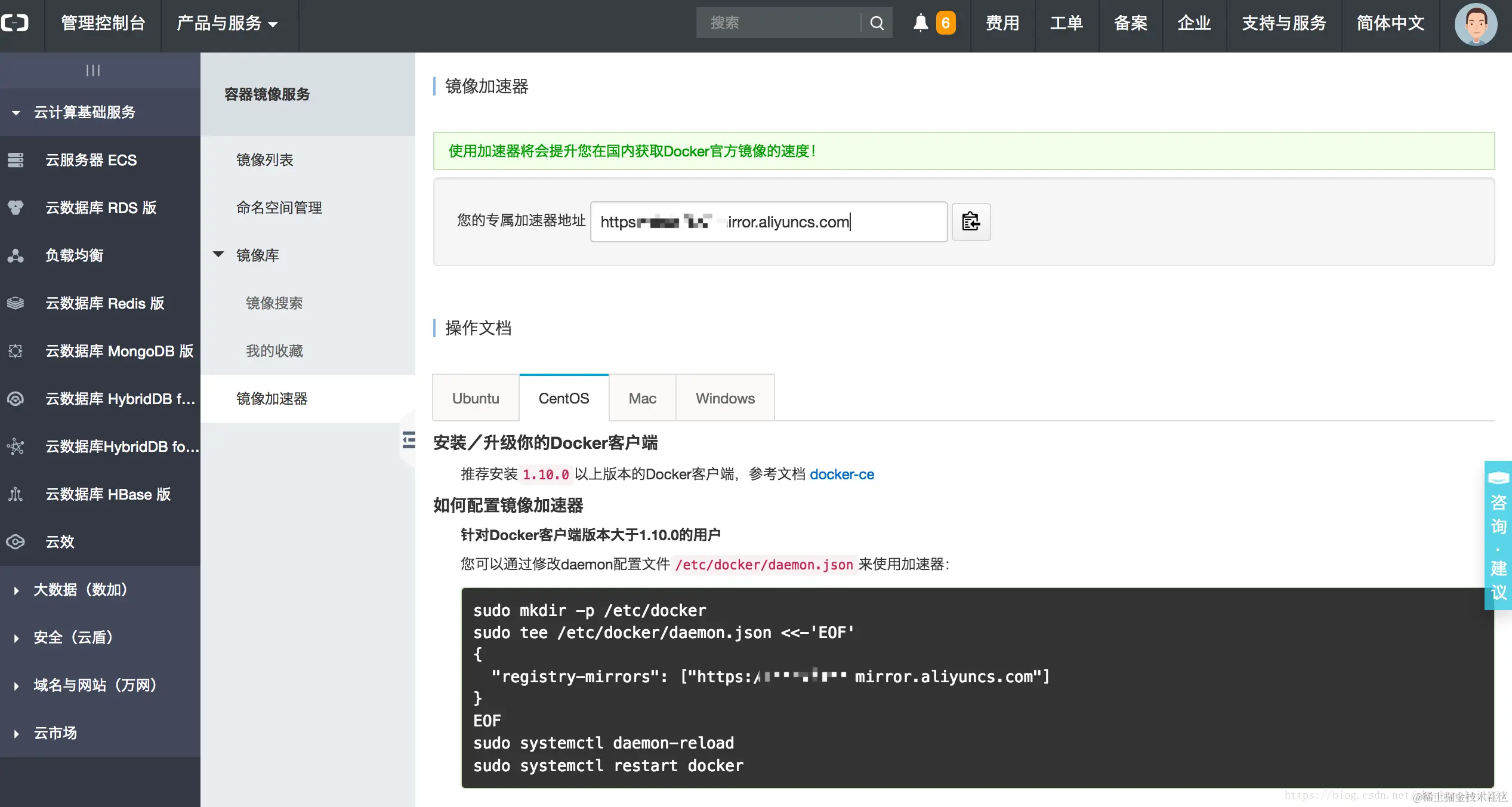Click the ECS cloud server icon
This screenshot has height=807, width=1512.
(x=16, y=160)
